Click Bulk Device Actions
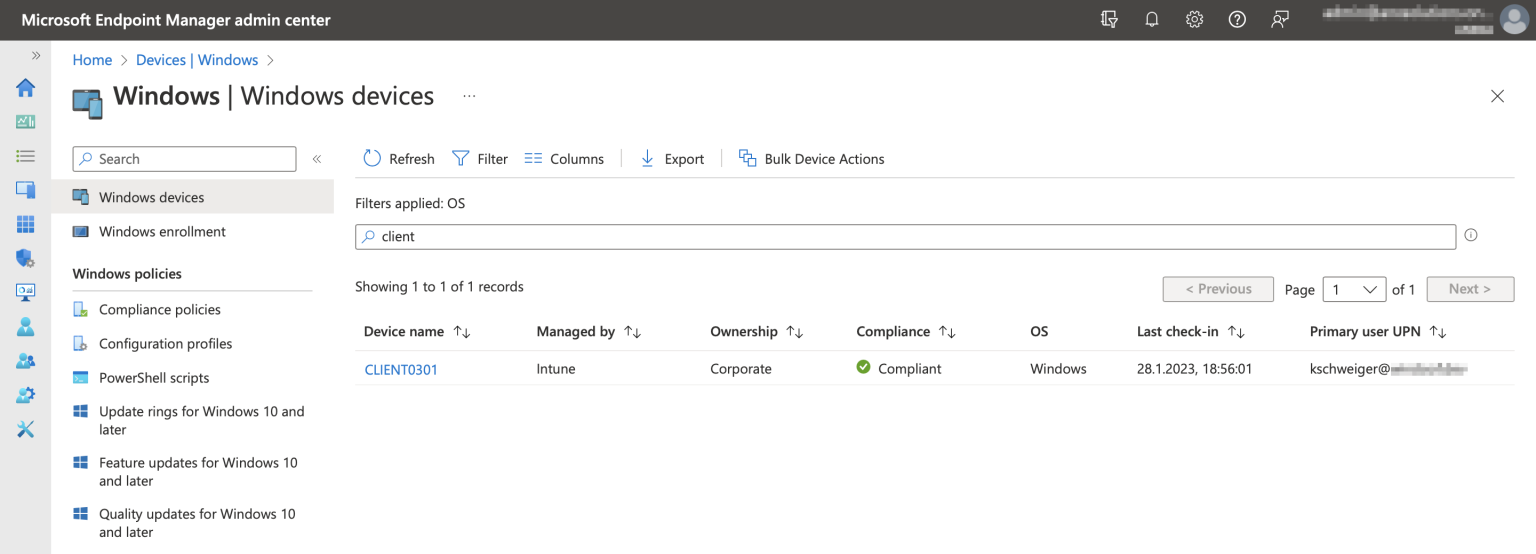This screenshot has height=554, width=1536. point(812,158)
